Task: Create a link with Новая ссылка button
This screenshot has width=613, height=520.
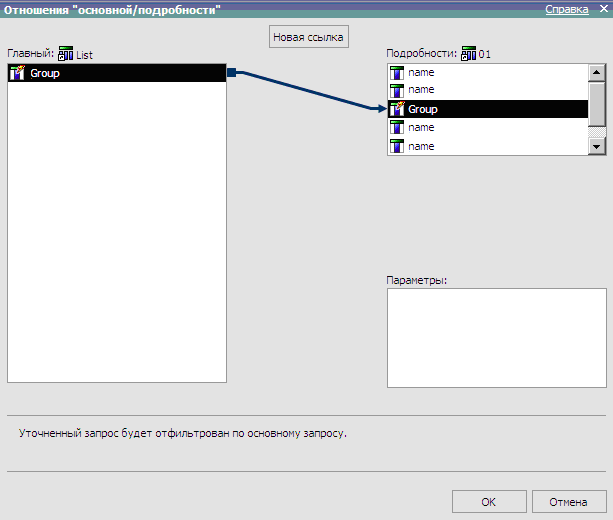Action: 308,37
